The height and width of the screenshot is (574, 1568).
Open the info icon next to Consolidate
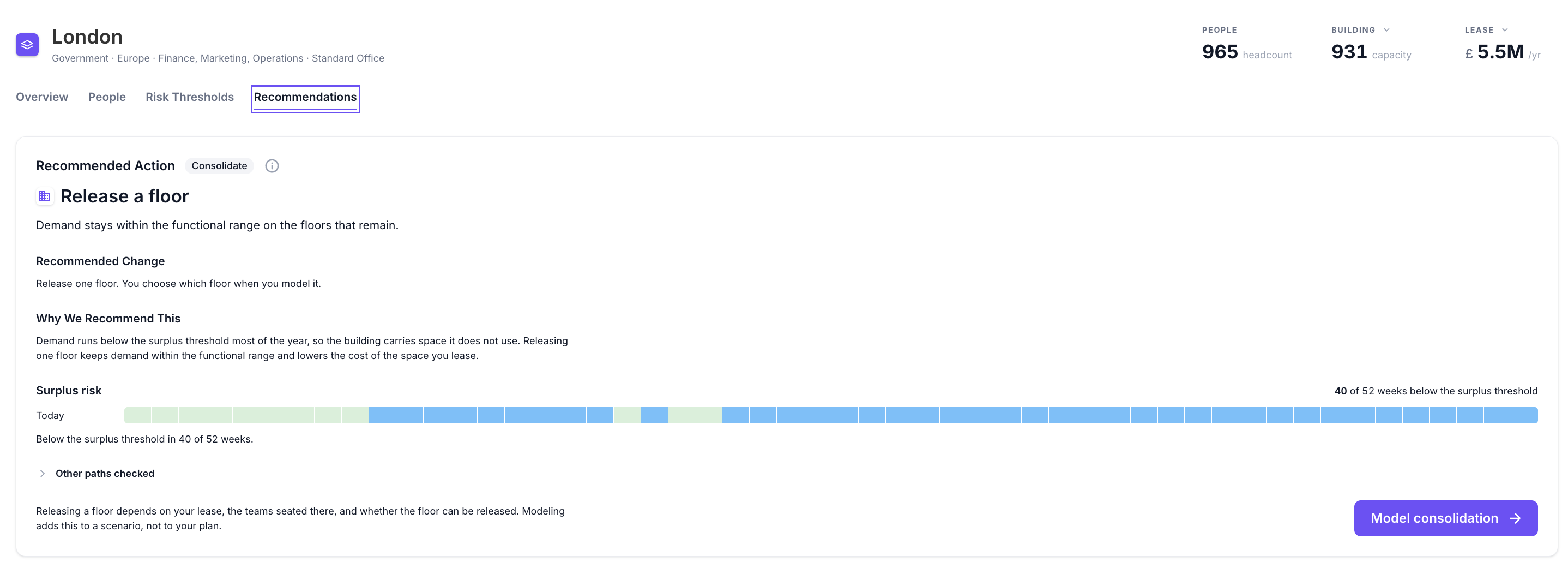(x=272, y=166)
